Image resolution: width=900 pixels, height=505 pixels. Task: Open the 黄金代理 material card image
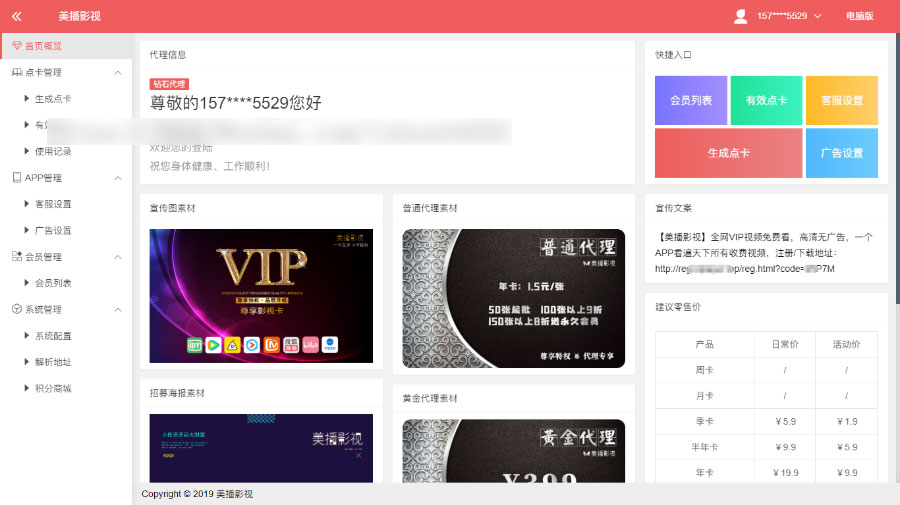pos(514,451)
